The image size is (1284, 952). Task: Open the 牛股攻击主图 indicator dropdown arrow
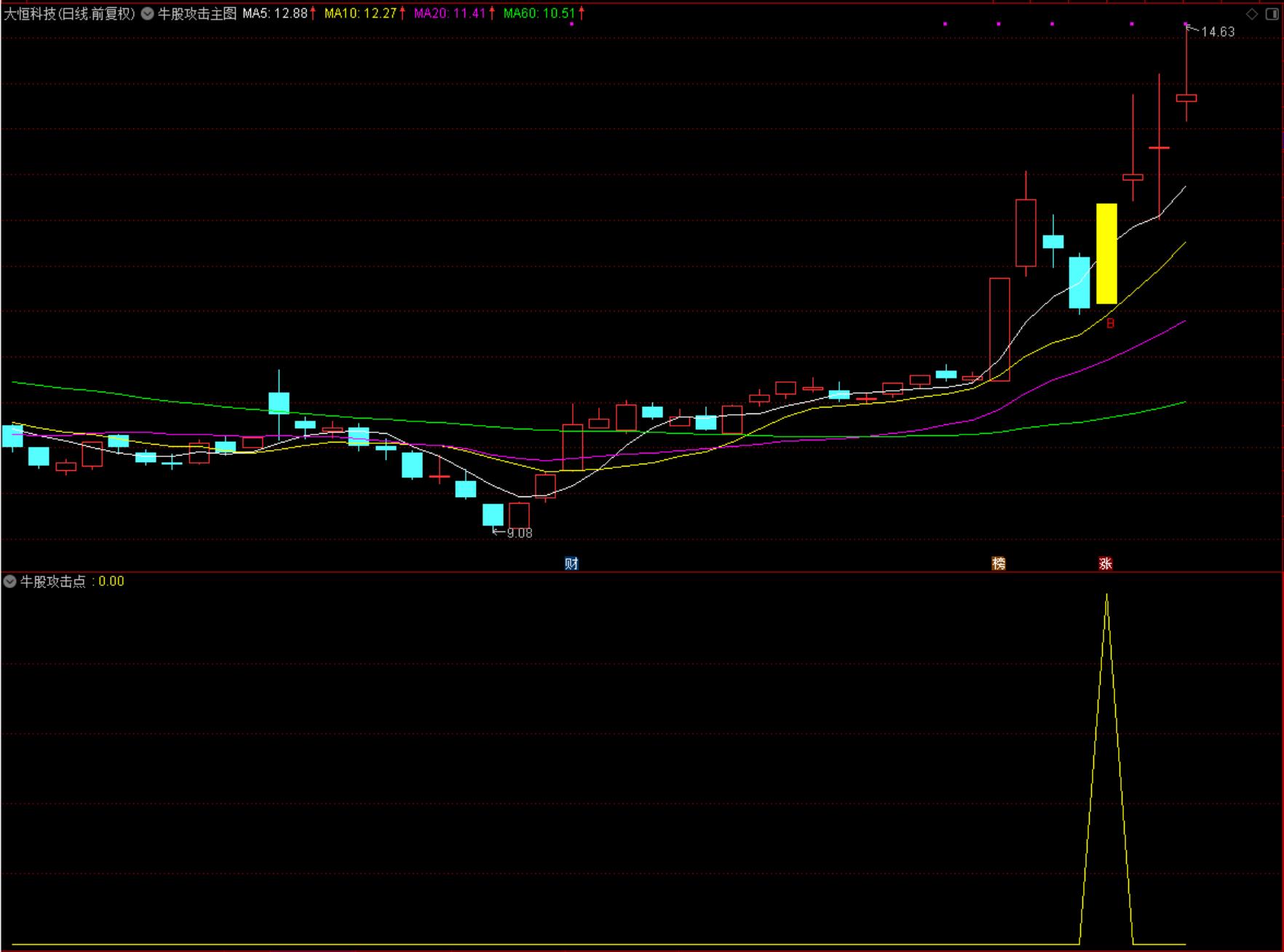(147, 13)
